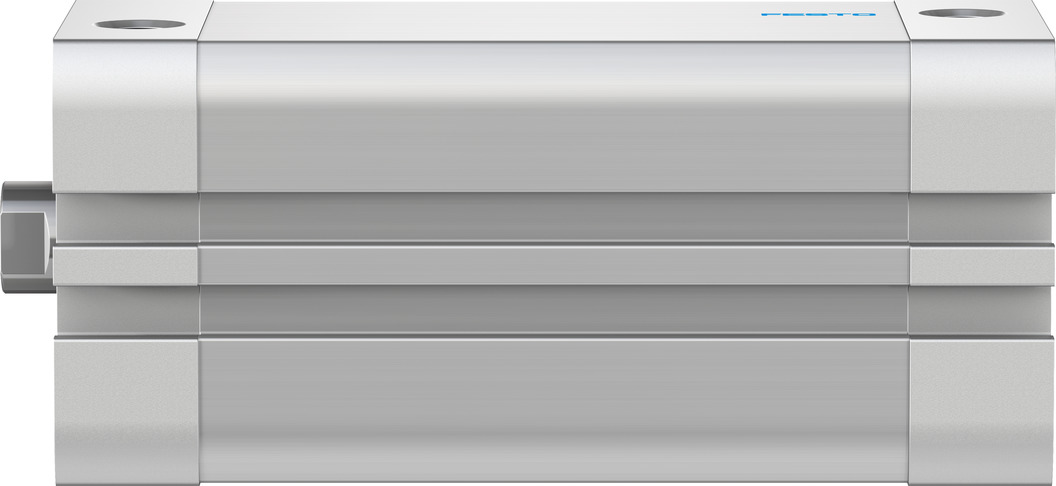The width and height of the screenshot is (1056, 486).
Task: Select the upper block of right end cap
Action: 982,117
